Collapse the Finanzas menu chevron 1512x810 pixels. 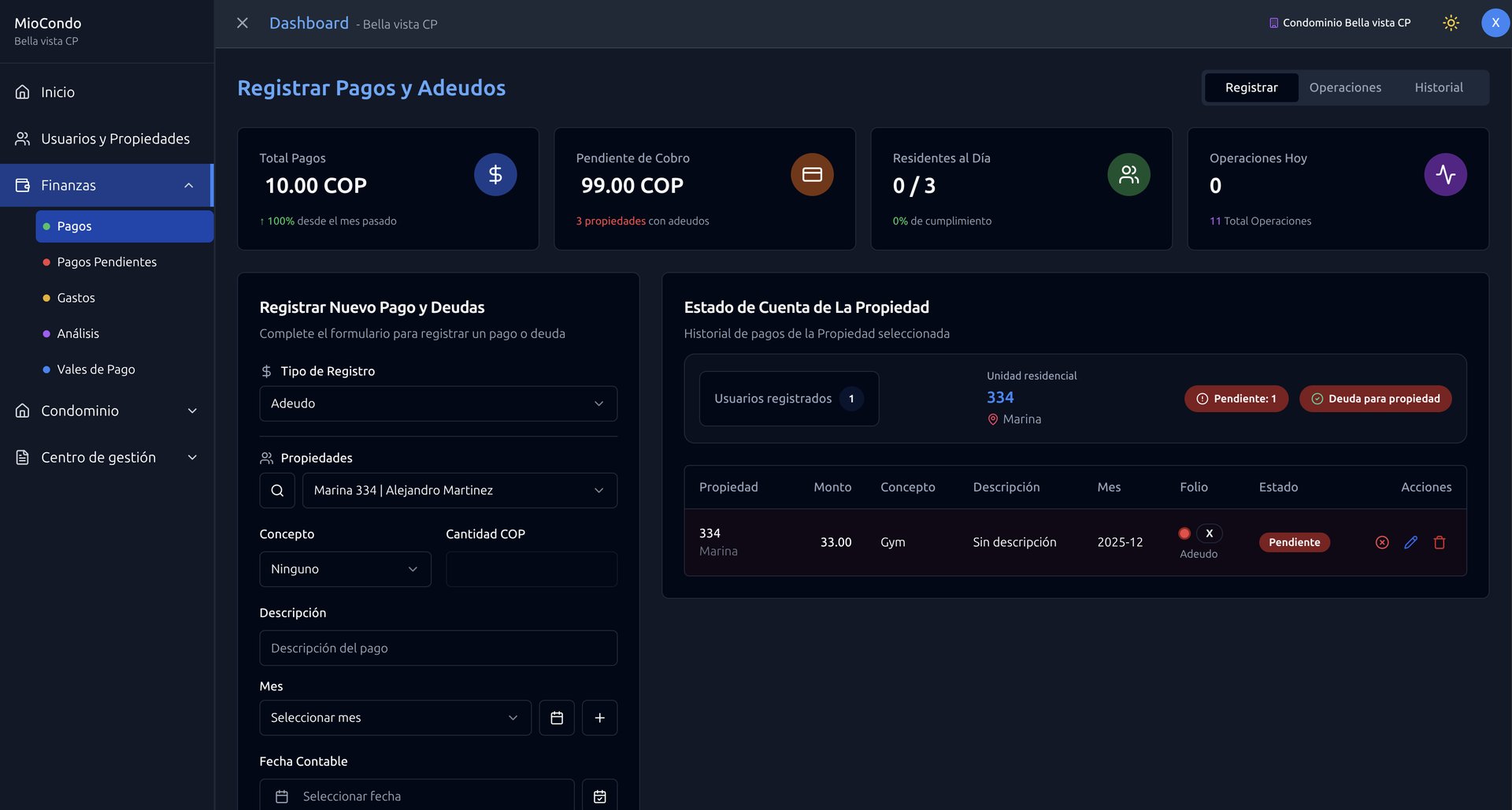click(189, 185)
